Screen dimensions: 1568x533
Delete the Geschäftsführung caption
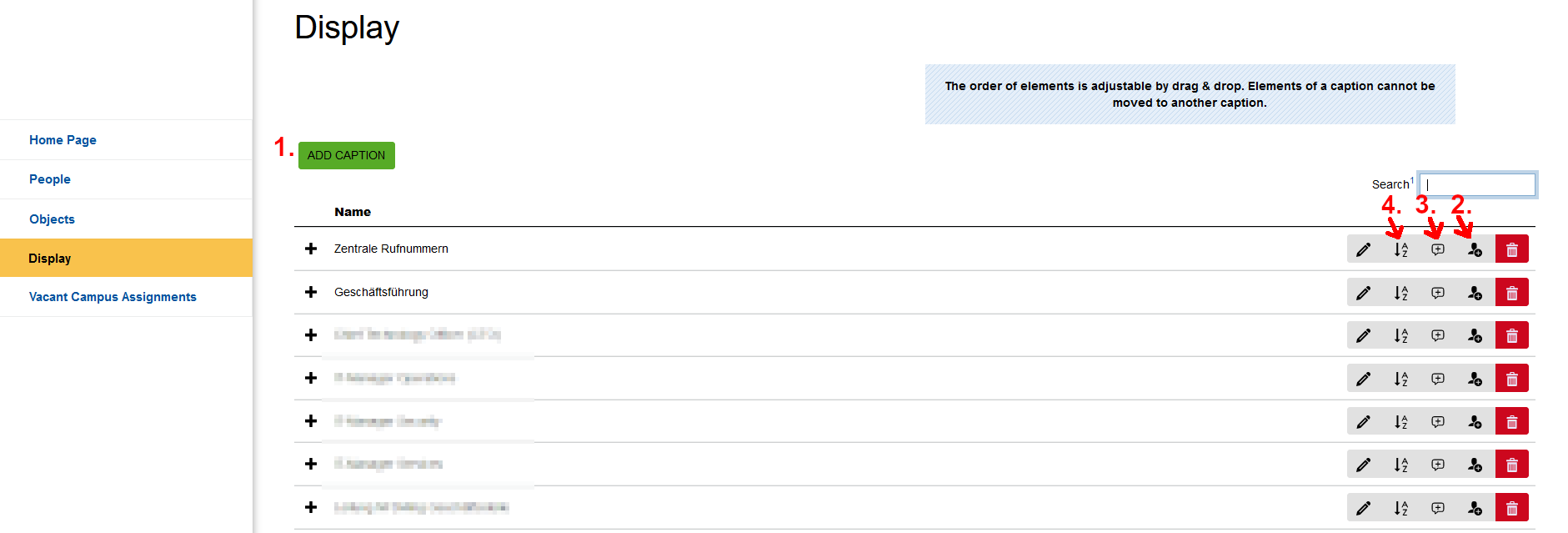pos(1511,293)
